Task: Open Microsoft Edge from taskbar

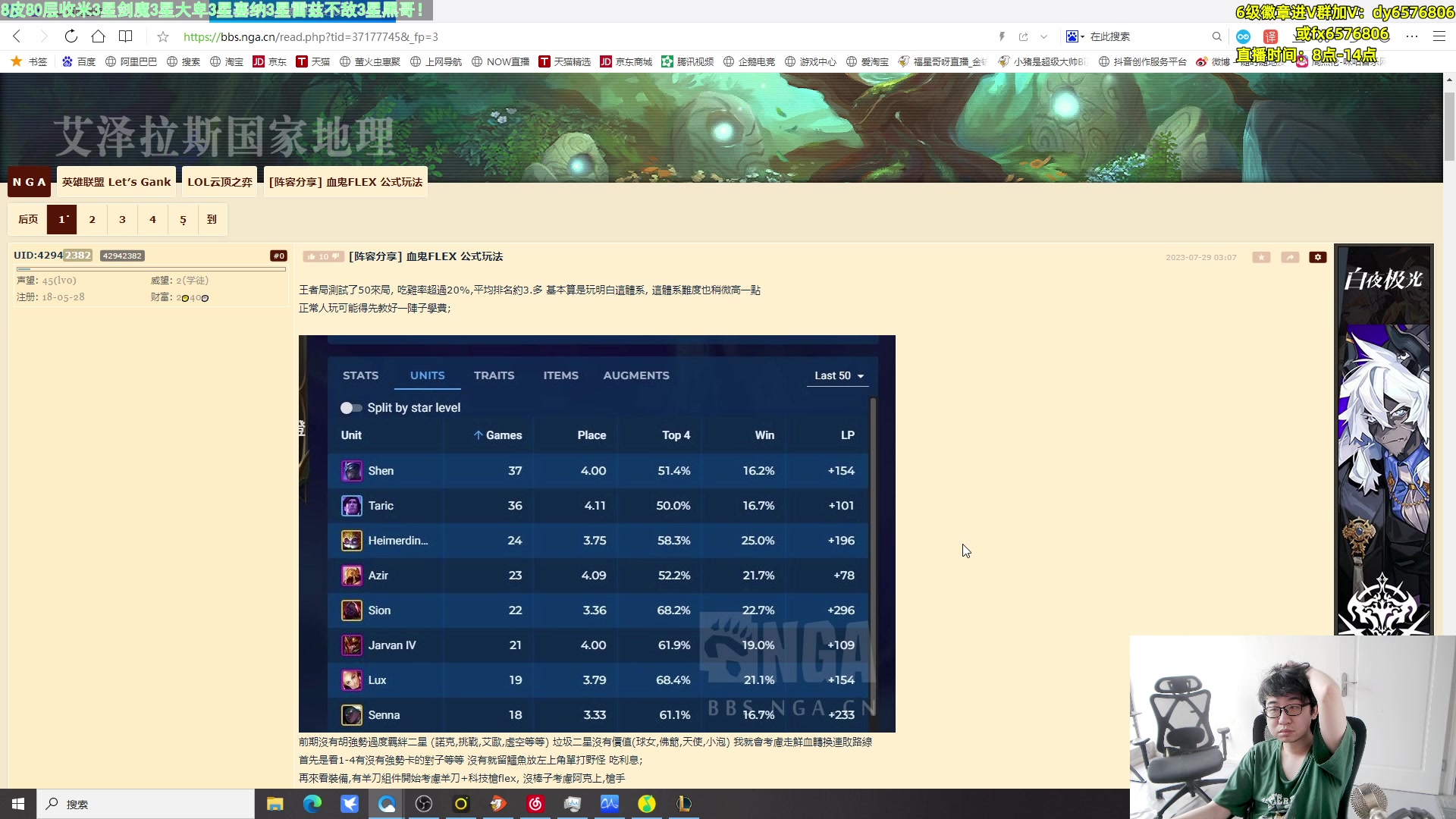Action: pyautogui.click(x=312, y=804)
